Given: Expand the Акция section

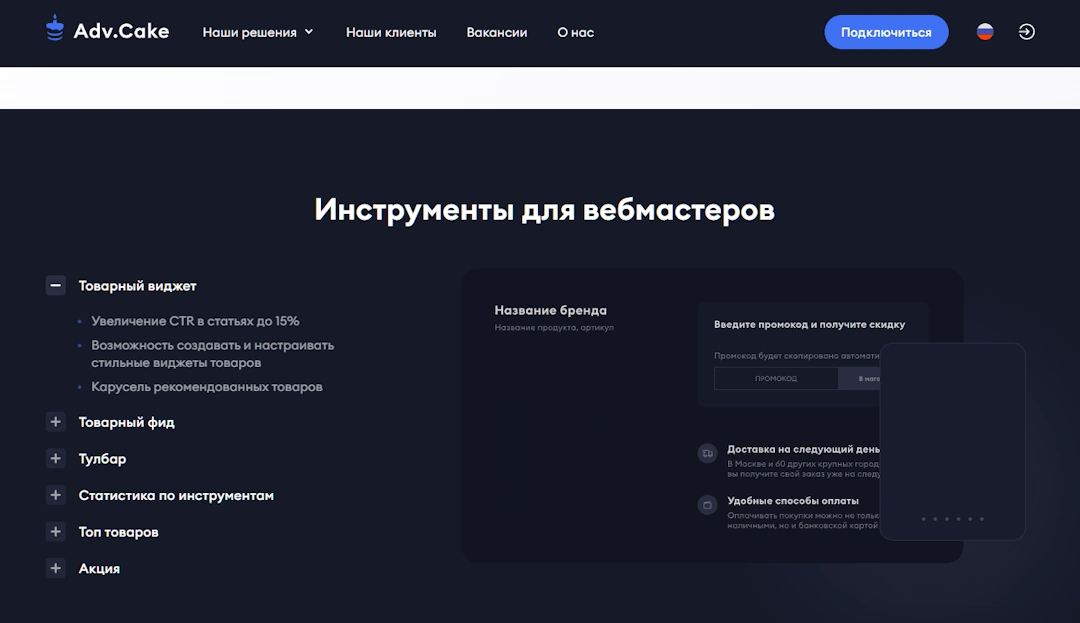Looking at the screenshot, I should 55,568.
